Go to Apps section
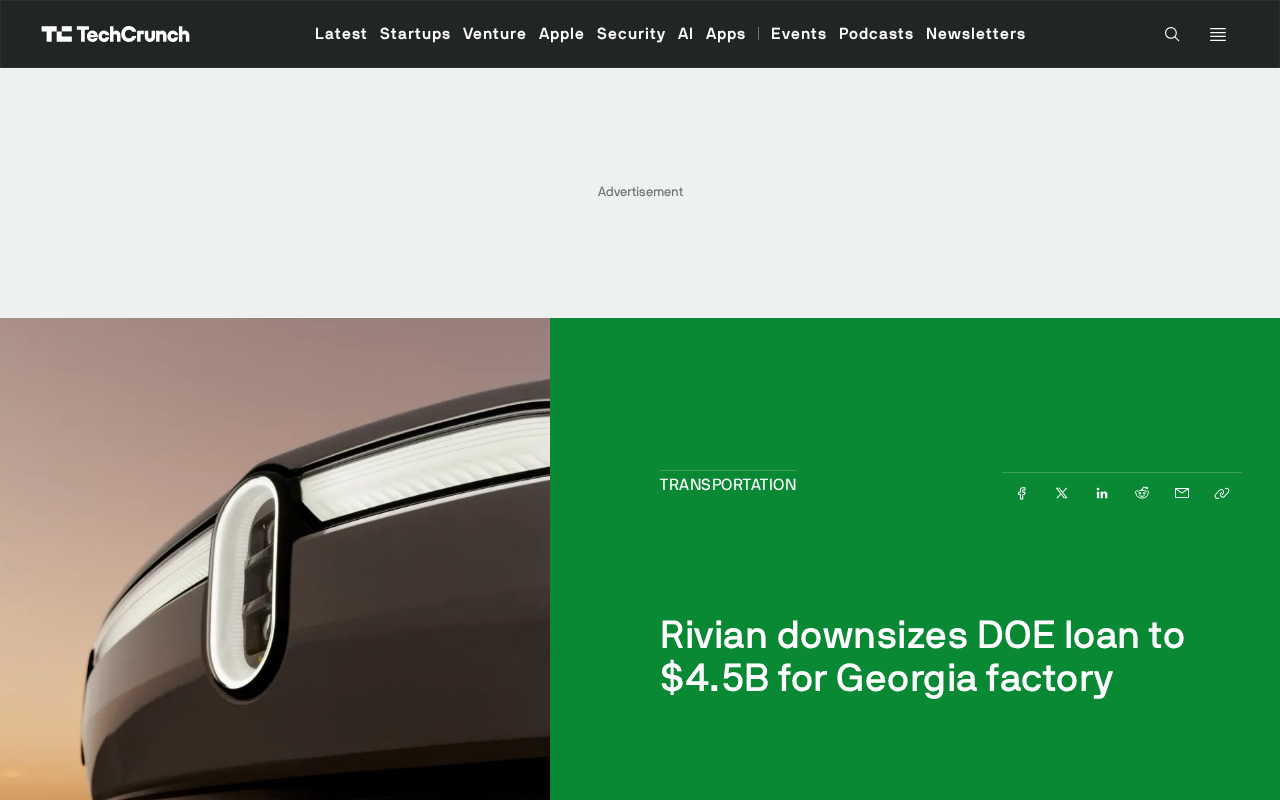This screenshot has width=1280, height=800. click(x=726, y=34)
